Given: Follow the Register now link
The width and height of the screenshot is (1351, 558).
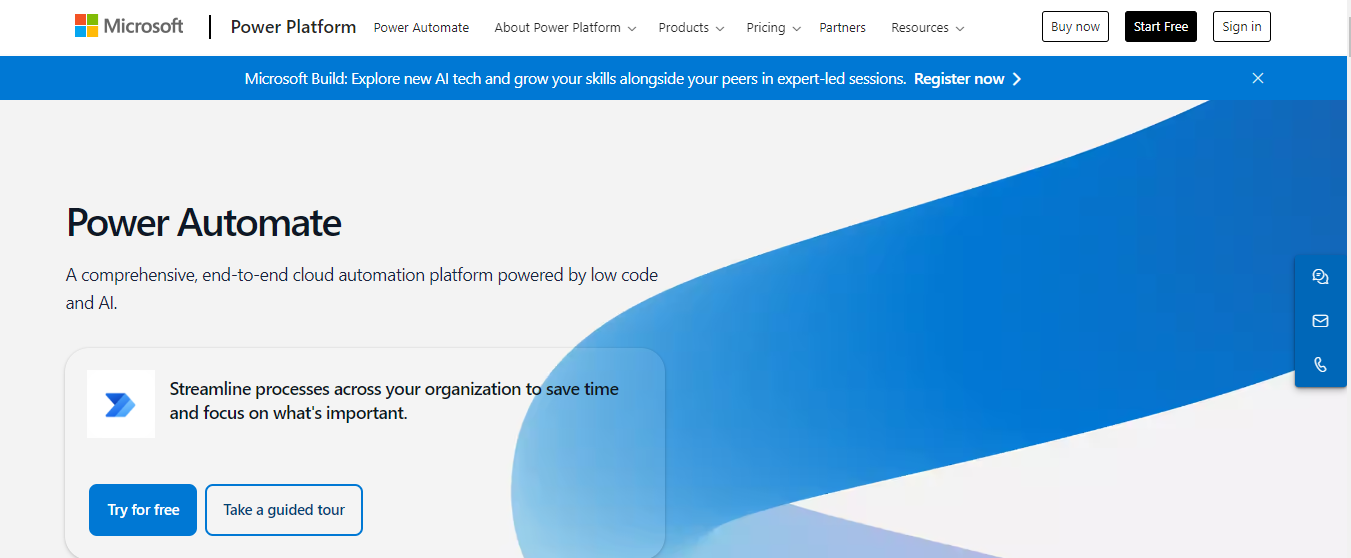Looking at the screenshot, I should click(967, 78).
